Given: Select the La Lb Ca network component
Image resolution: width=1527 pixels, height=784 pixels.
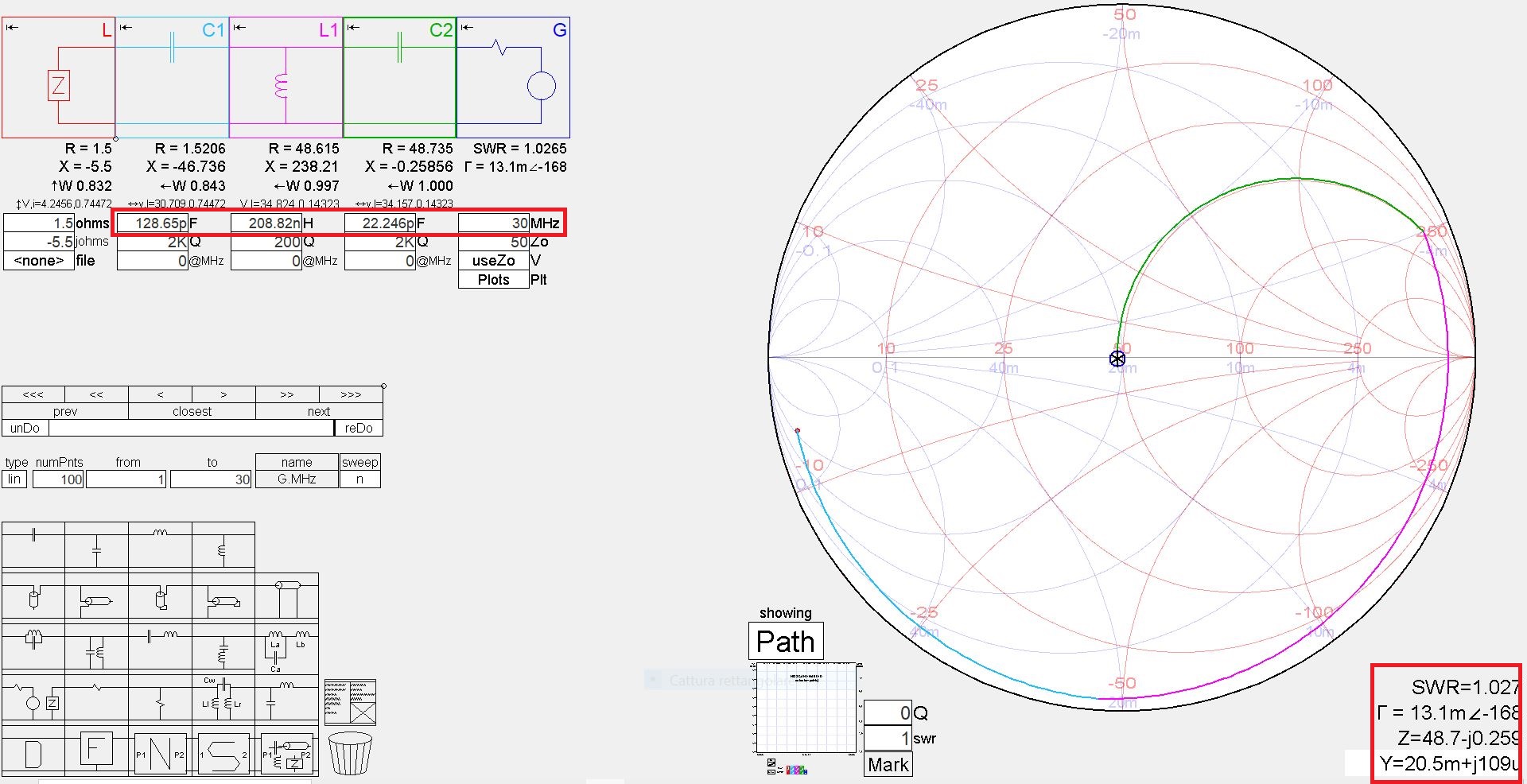Looking at the screenshot, I should coord(286,647).
